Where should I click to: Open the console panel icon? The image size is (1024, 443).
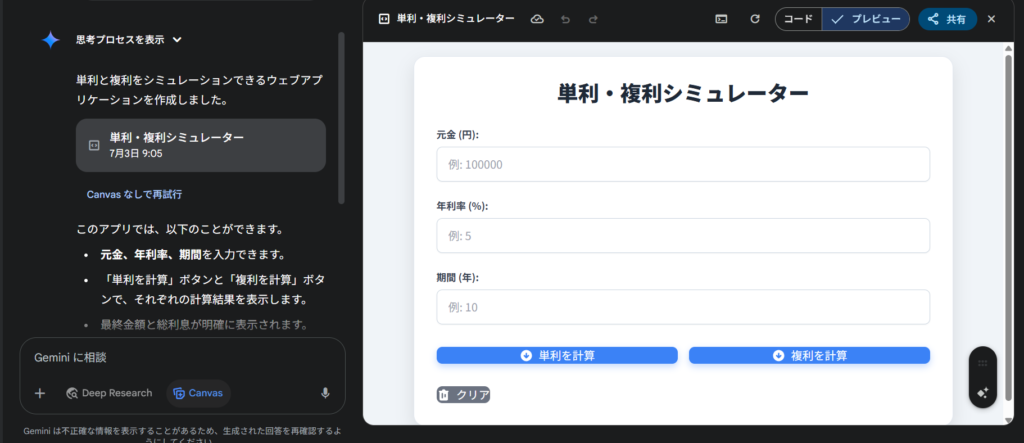721,19
